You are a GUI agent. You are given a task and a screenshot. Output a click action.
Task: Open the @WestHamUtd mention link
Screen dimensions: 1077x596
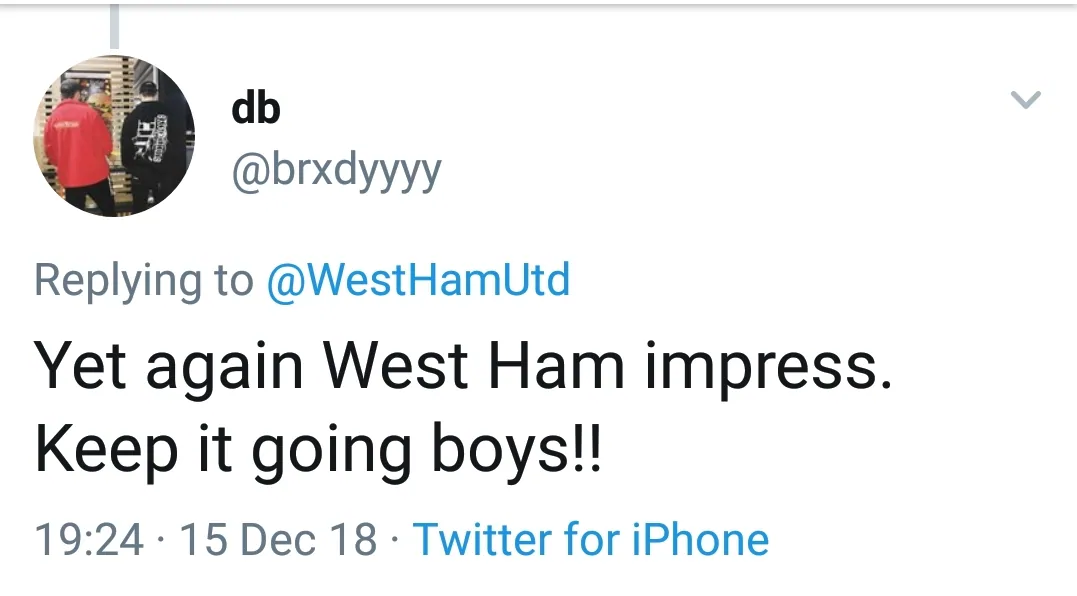click(x=417, y=280)
